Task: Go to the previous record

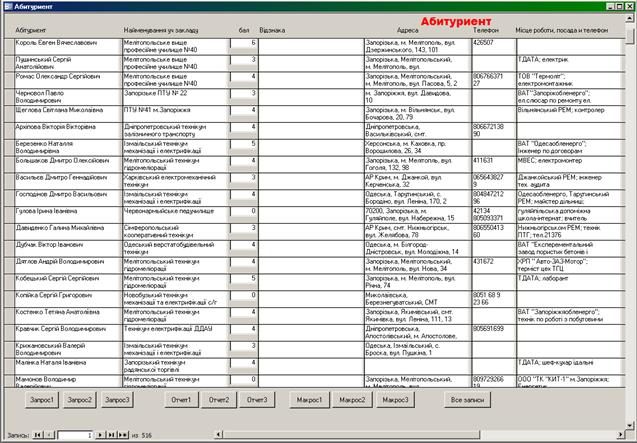Action: click(49, 435)
